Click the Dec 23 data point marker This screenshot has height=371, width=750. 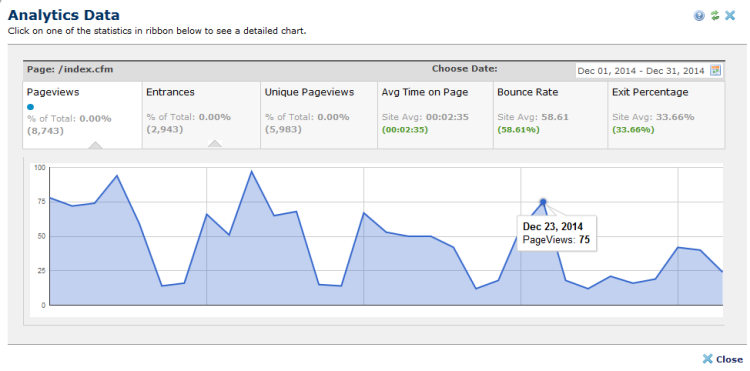pos(543,202)
